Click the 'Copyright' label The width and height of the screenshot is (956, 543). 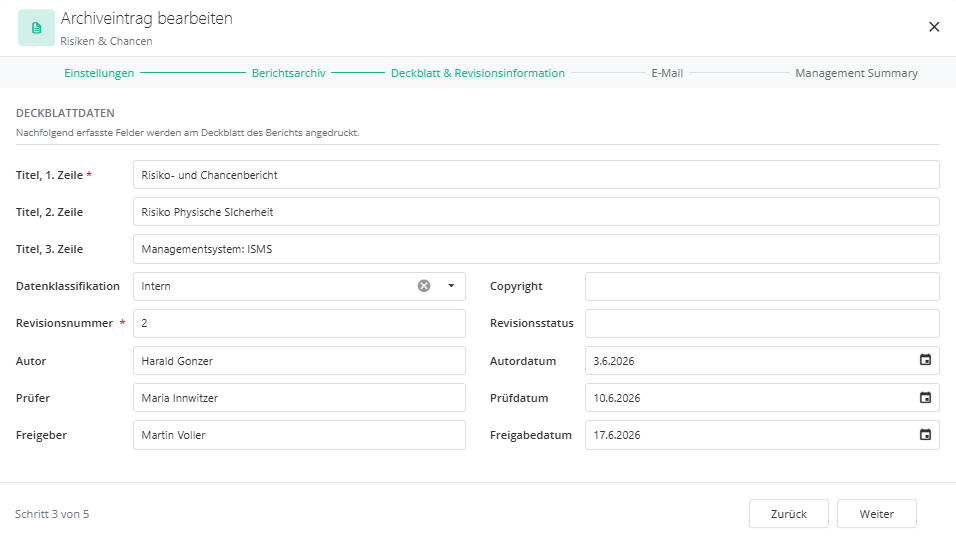pyautogui.click(x=516, y=286)
